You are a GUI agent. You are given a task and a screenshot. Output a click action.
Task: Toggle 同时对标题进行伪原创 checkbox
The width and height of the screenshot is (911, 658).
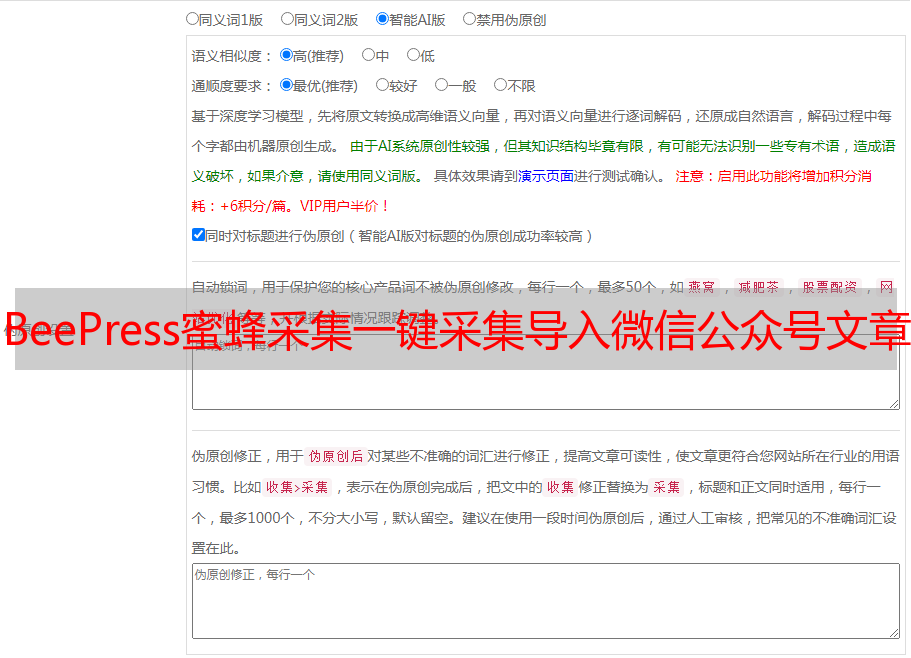198,235
